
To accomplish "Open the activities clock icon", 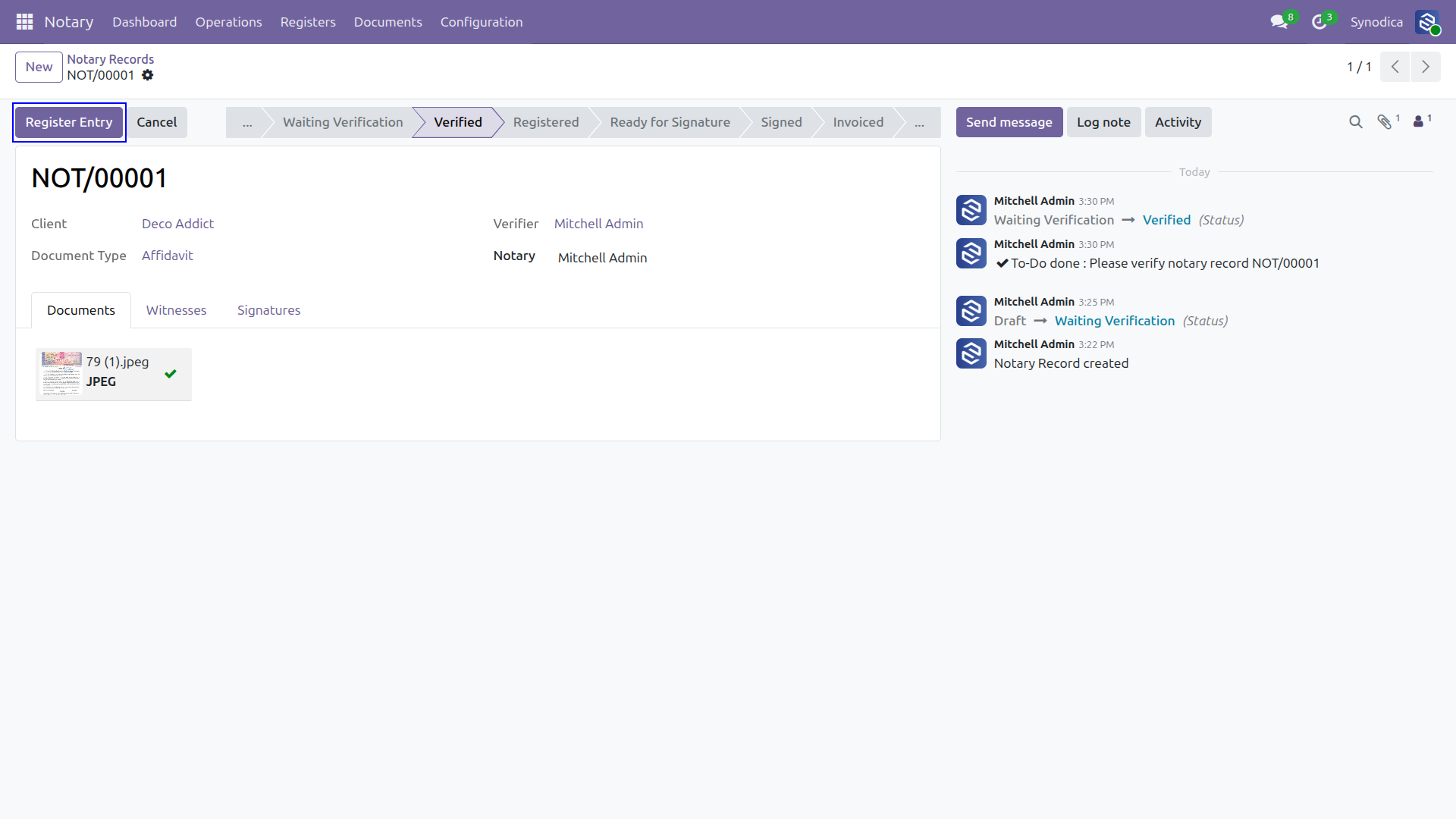I will pyautogui.click(x=1319, y=22).
